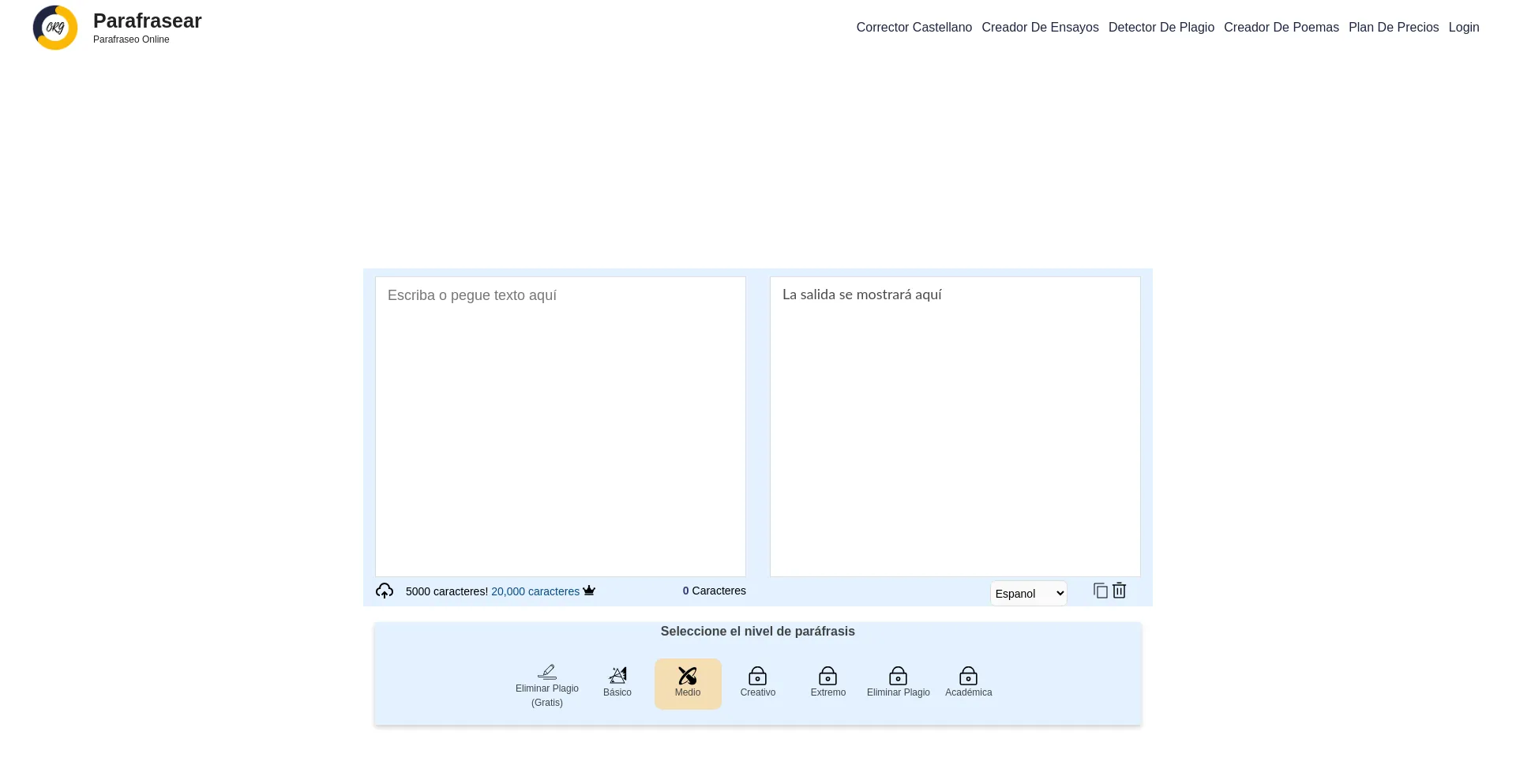Open the Espanol language dropdown
The width and height of the screenshot is (1516, 784).
(x=1029, y=594)
